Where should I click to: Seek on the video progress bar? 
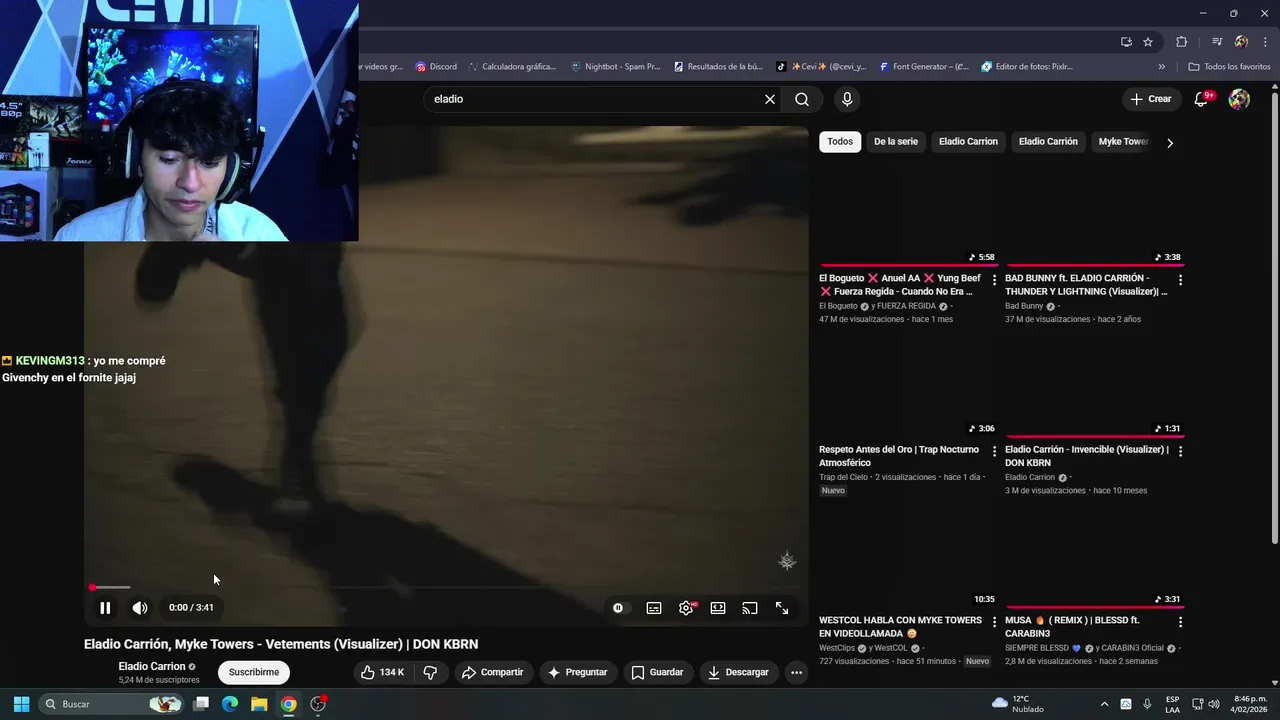tap(446, 587)
